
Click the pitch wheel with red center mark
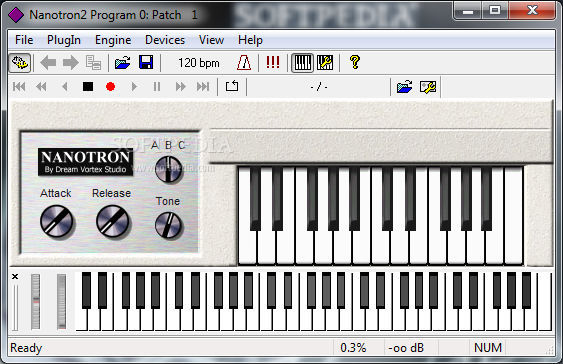pos(36,302)
